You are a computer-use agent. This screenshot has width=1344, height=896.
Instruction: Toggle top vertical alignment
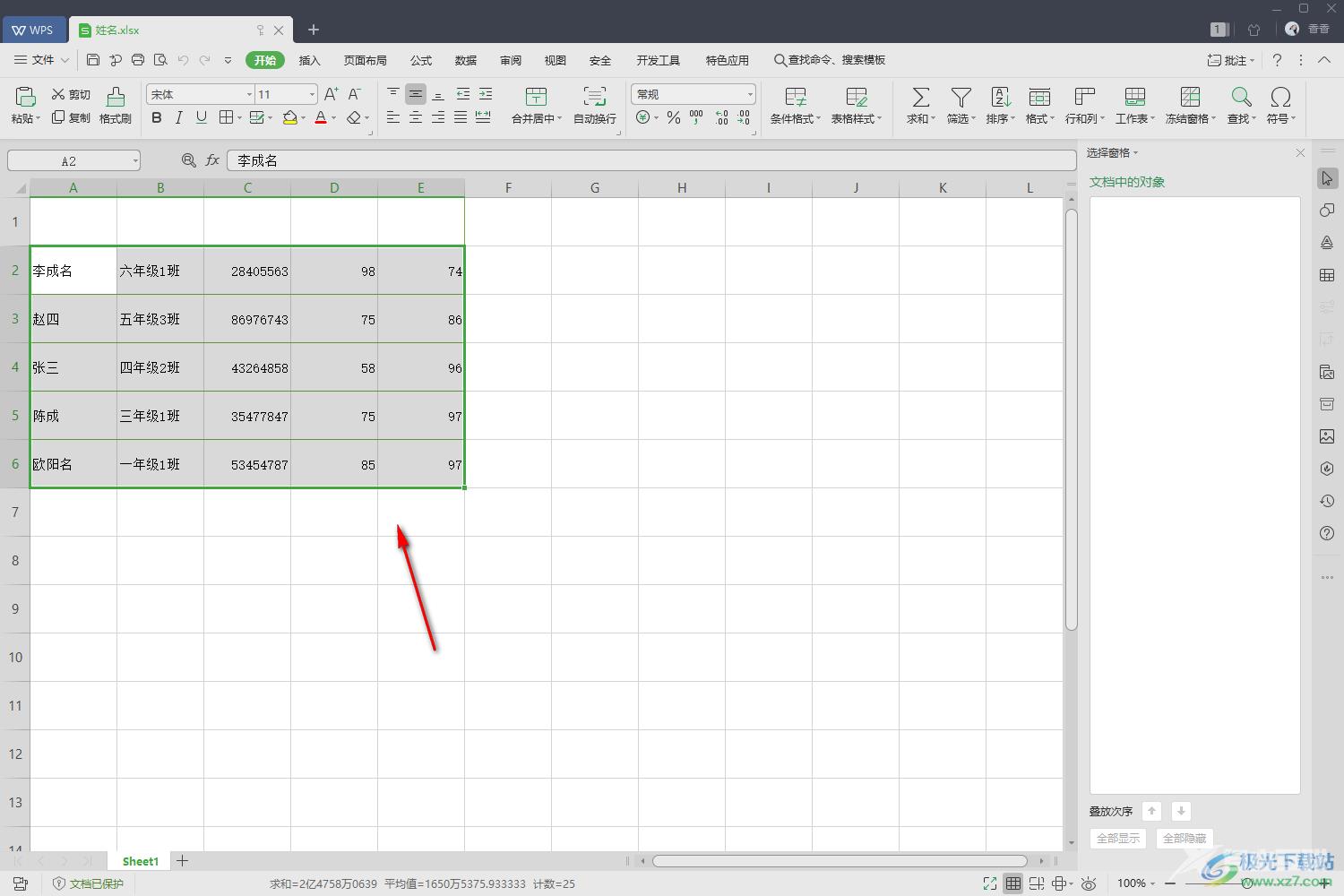coord(393,94)
